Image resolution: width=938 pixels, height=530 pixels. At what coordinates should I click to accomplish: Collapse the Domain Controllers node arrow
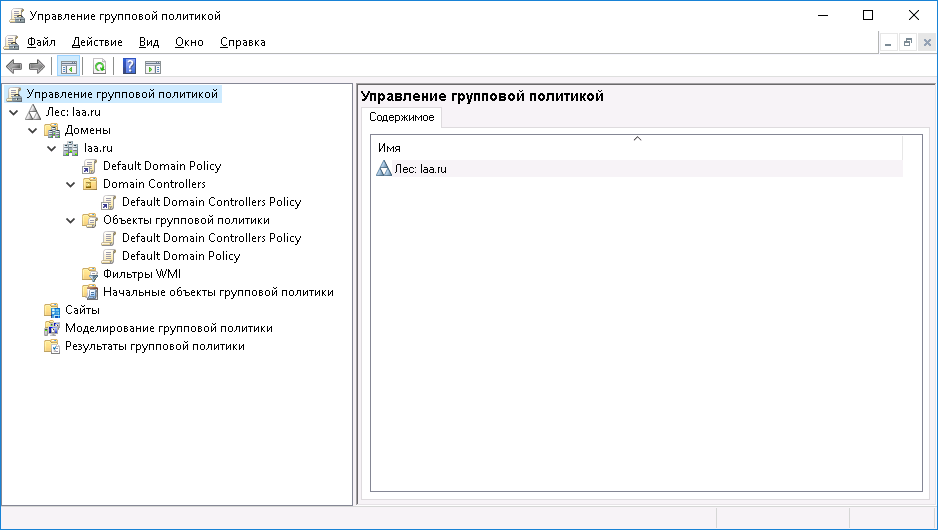tap(71, 184)
